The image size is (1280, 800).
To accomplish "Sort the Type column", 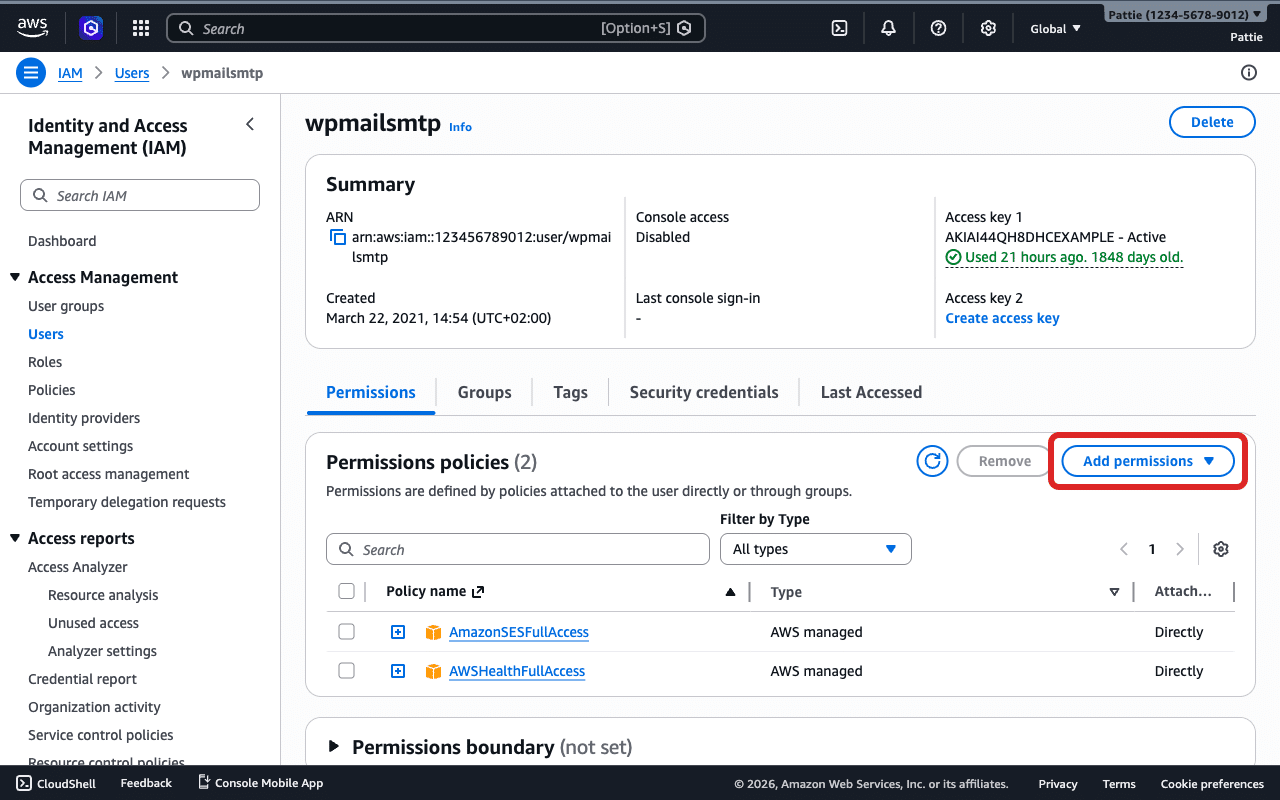I will point(1114,592).
